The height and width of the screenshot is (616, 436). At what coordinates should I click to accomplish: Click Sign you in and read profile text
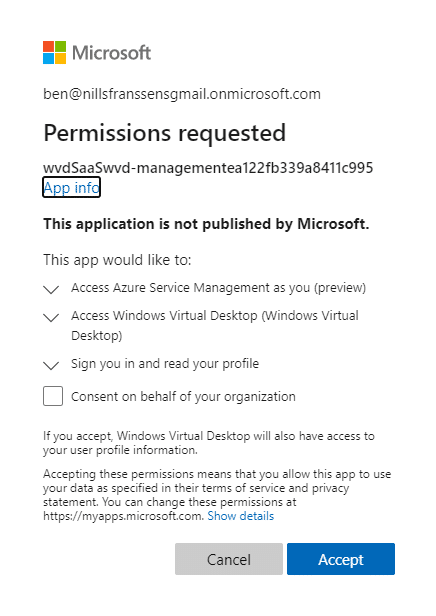click(x=165, y=363)
